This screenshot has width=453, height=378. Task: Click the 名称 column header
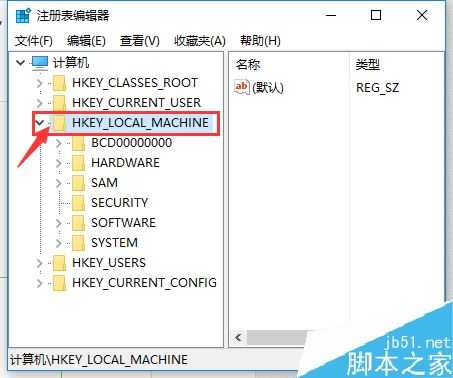pos(248,64)
